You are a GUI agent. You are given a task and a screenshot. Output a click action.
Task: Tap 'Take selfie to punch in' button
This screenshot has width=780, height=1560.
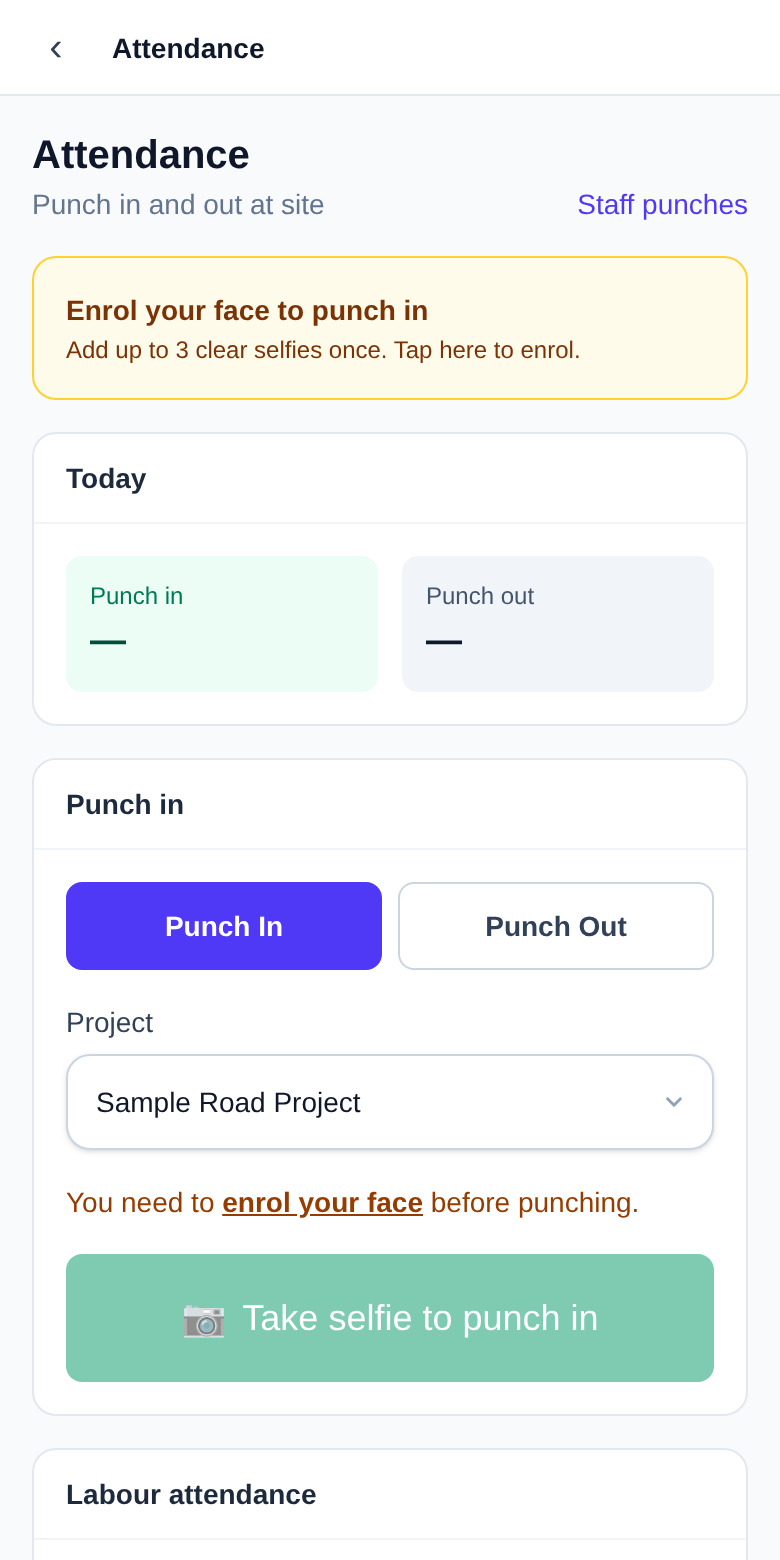coord(390,1318)
